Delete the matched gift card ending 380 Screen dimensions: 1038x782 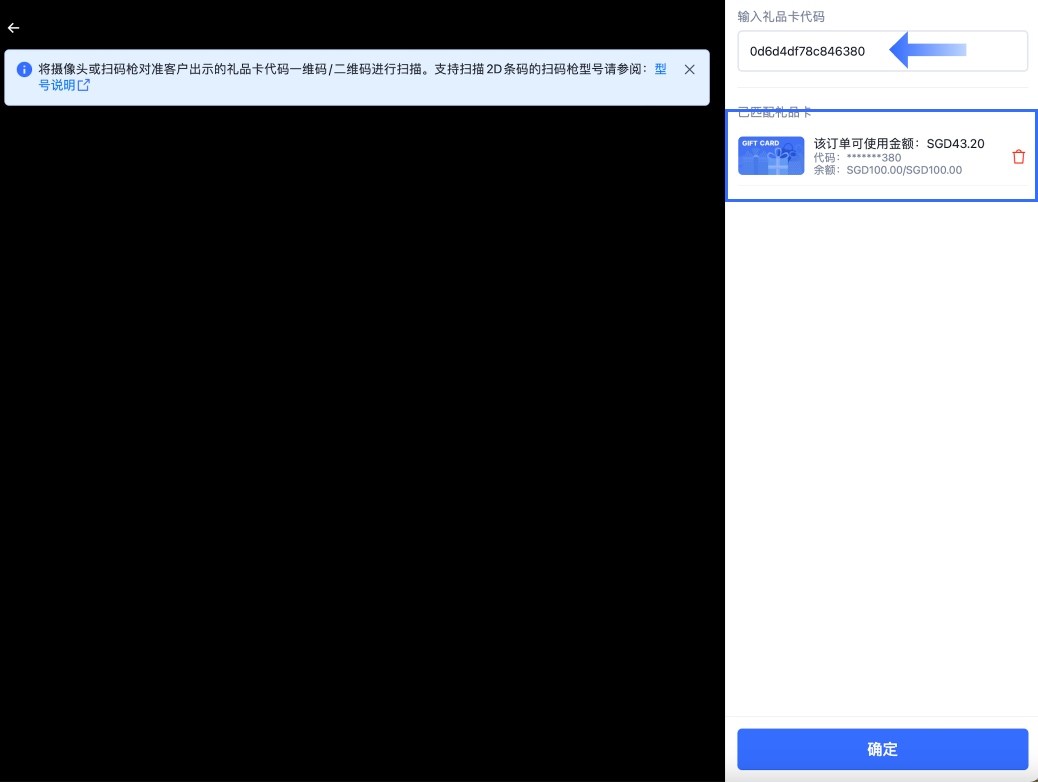point(1018,157)
